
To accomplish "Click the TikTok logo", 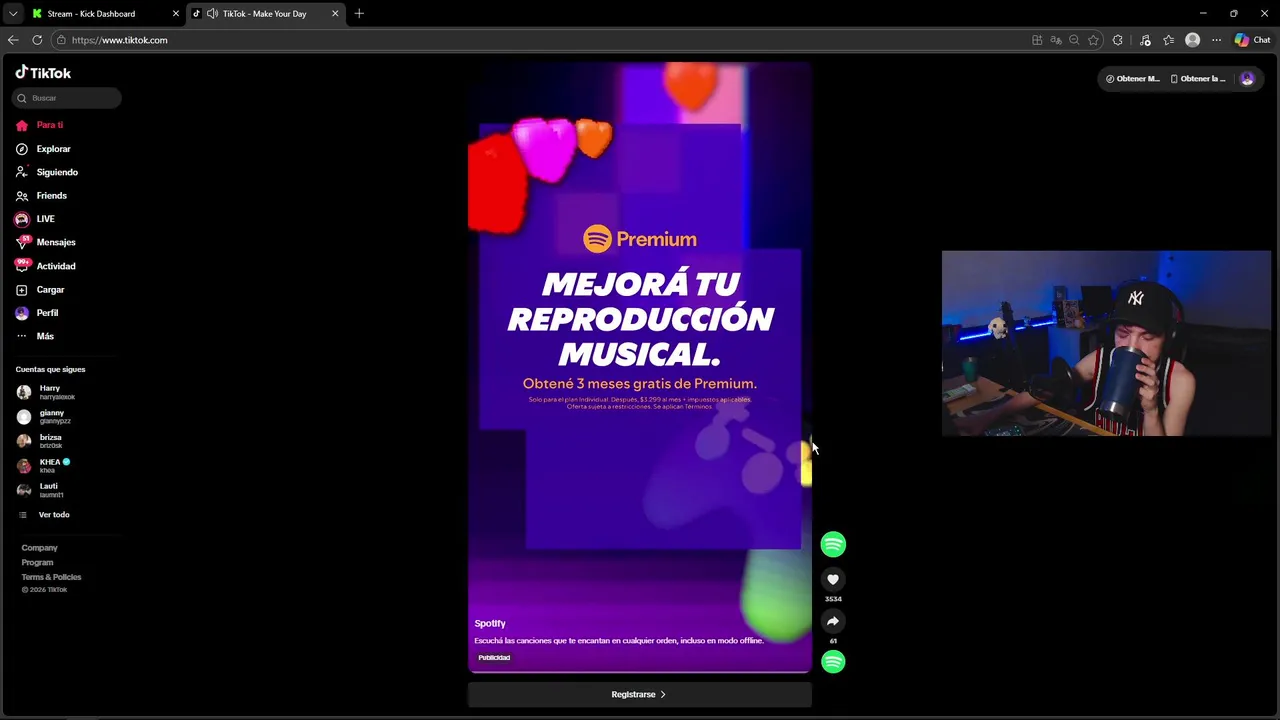I will coord(43,73).
